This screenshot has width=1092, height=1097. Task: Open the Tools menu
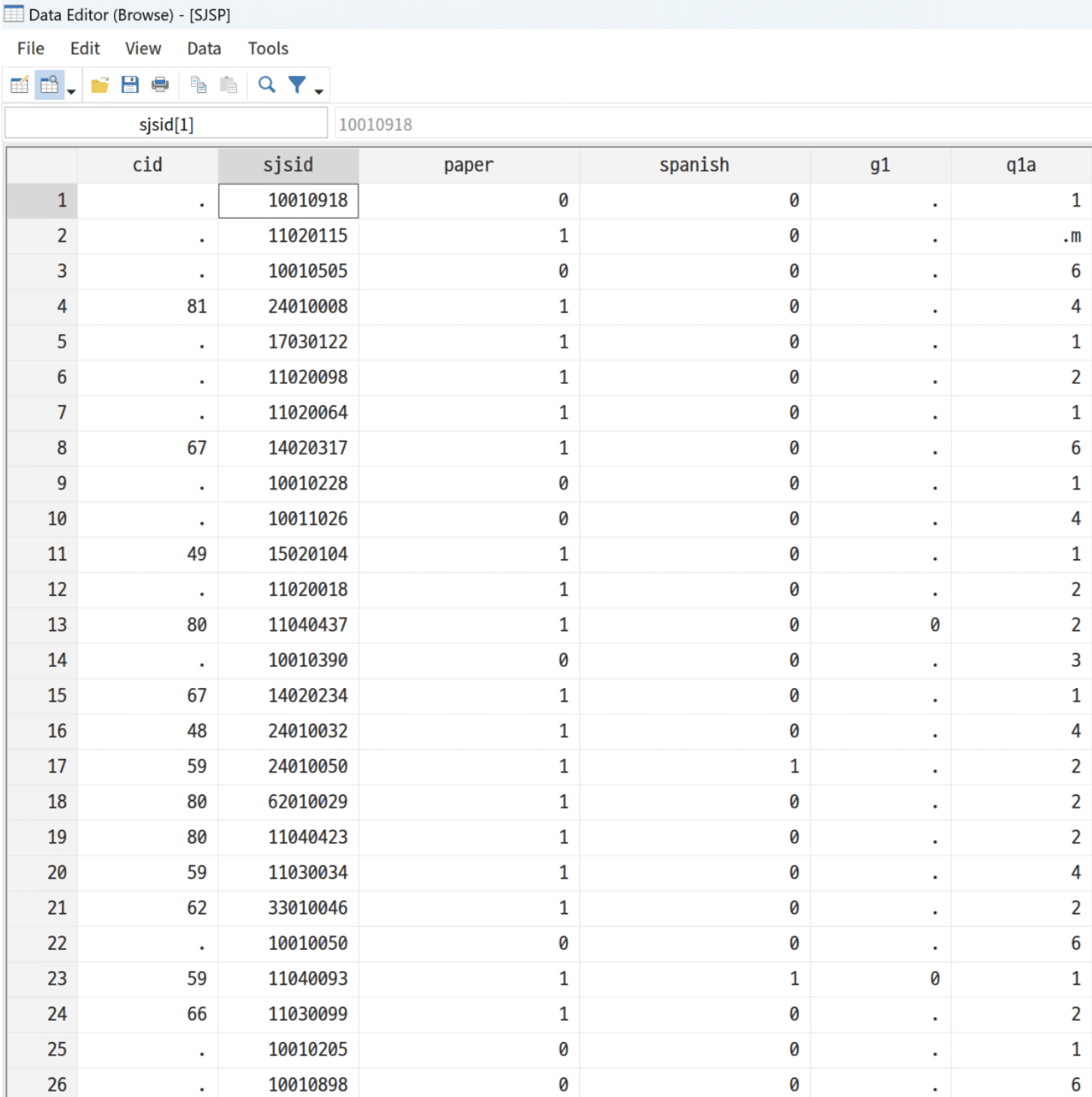click(267, 48)
